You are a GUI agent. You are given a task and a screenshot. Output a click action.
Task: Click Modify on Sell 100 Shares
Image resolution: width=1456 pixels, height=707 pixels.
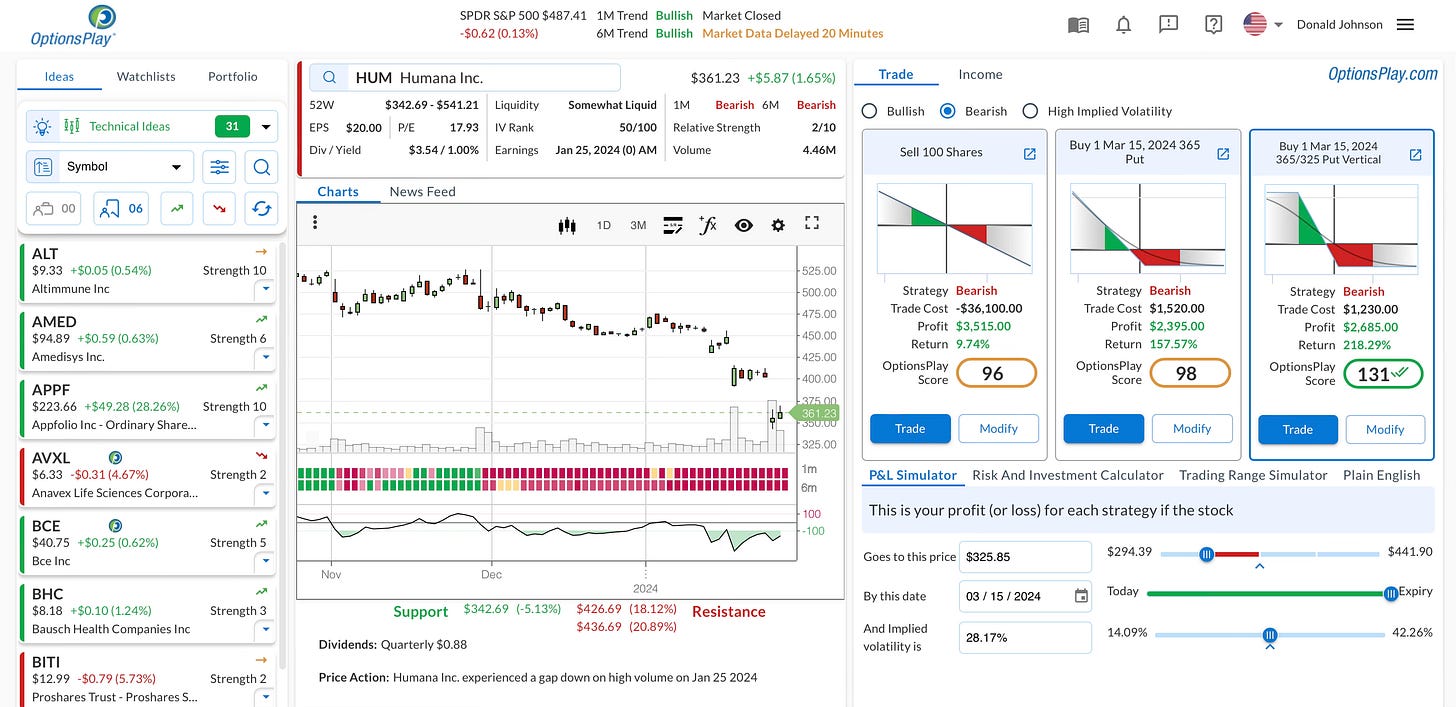tap(998, 429)
